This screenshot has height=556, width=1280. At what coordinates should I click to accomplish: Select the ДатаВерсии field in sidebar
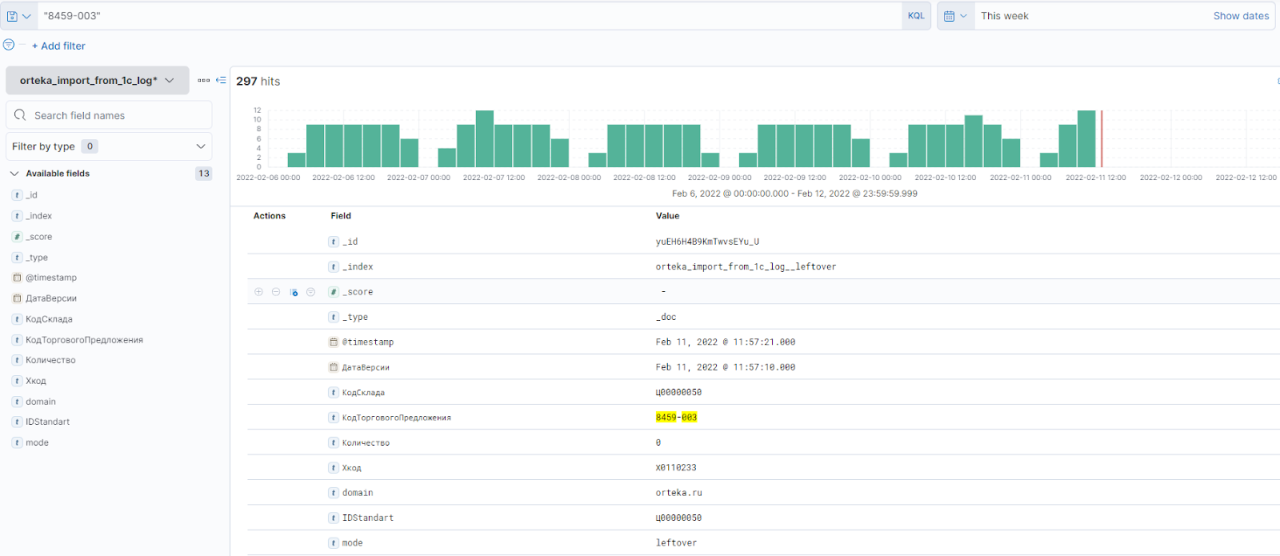pos(51,298)
